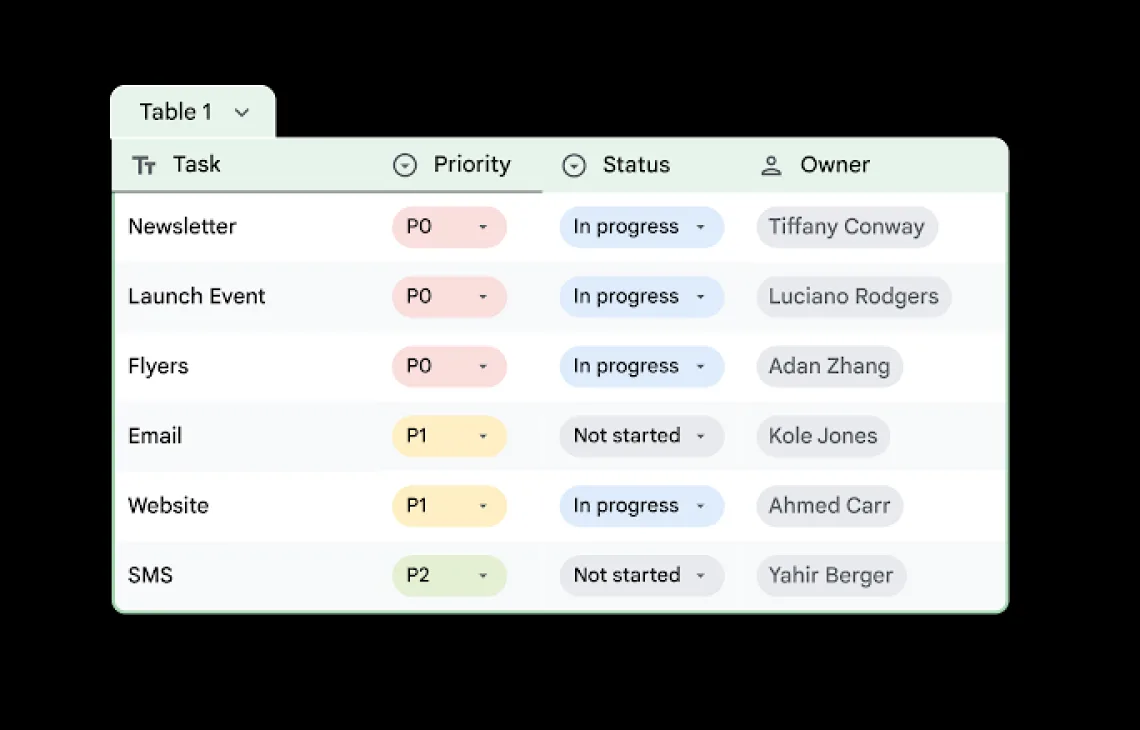Click the person icon beside Owner
Viewport: 1140px width, 730px height.
click(771, 166)
